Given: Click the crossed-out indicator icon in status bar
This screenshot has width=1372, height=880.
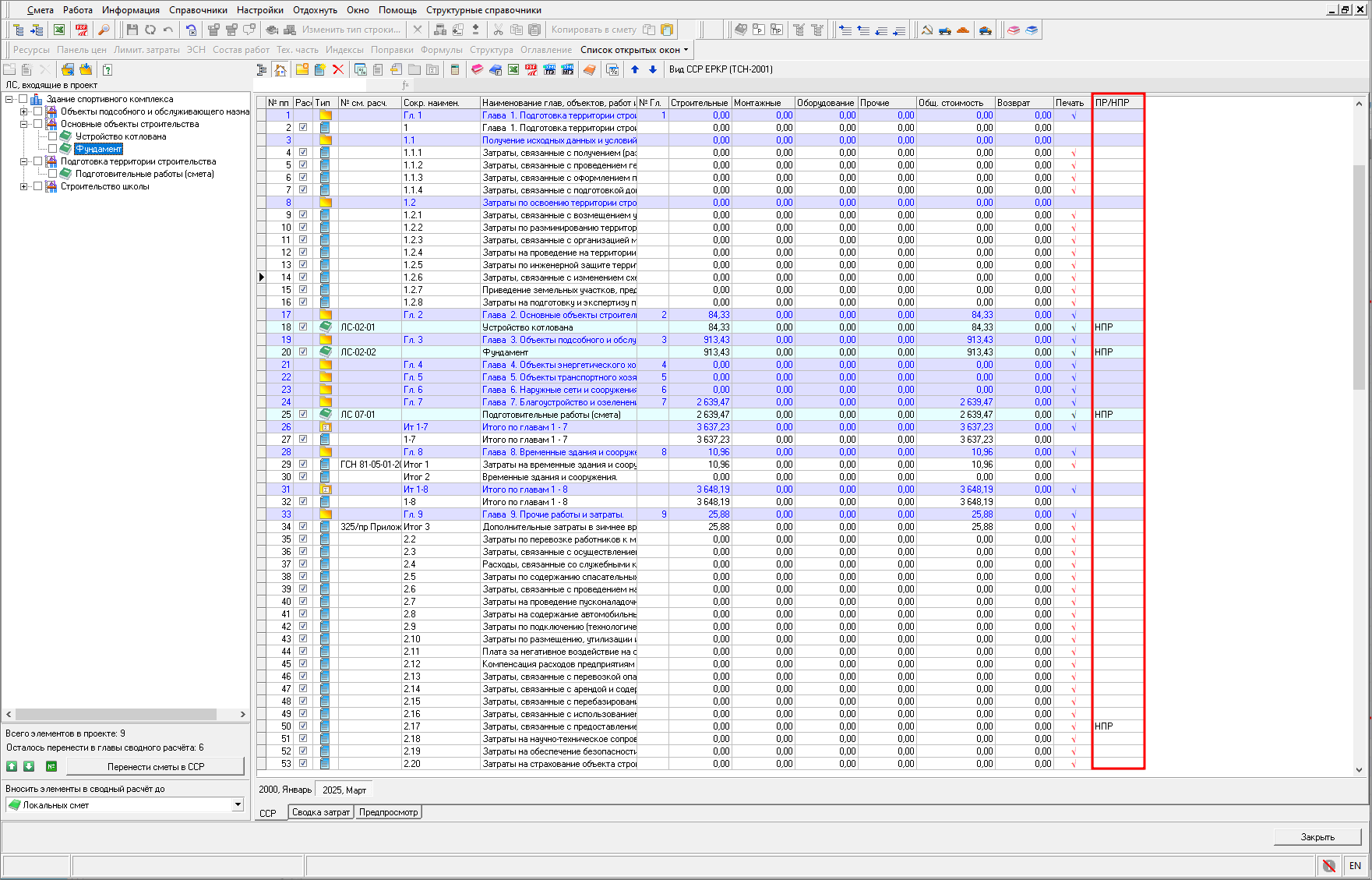Looking at the screenshot, I should coord(1329,866).
